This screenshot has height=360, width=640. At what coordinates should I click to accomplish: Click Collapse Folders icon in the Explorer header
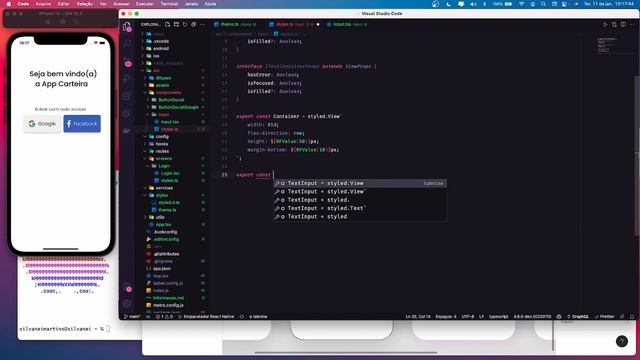coord(193,24)
